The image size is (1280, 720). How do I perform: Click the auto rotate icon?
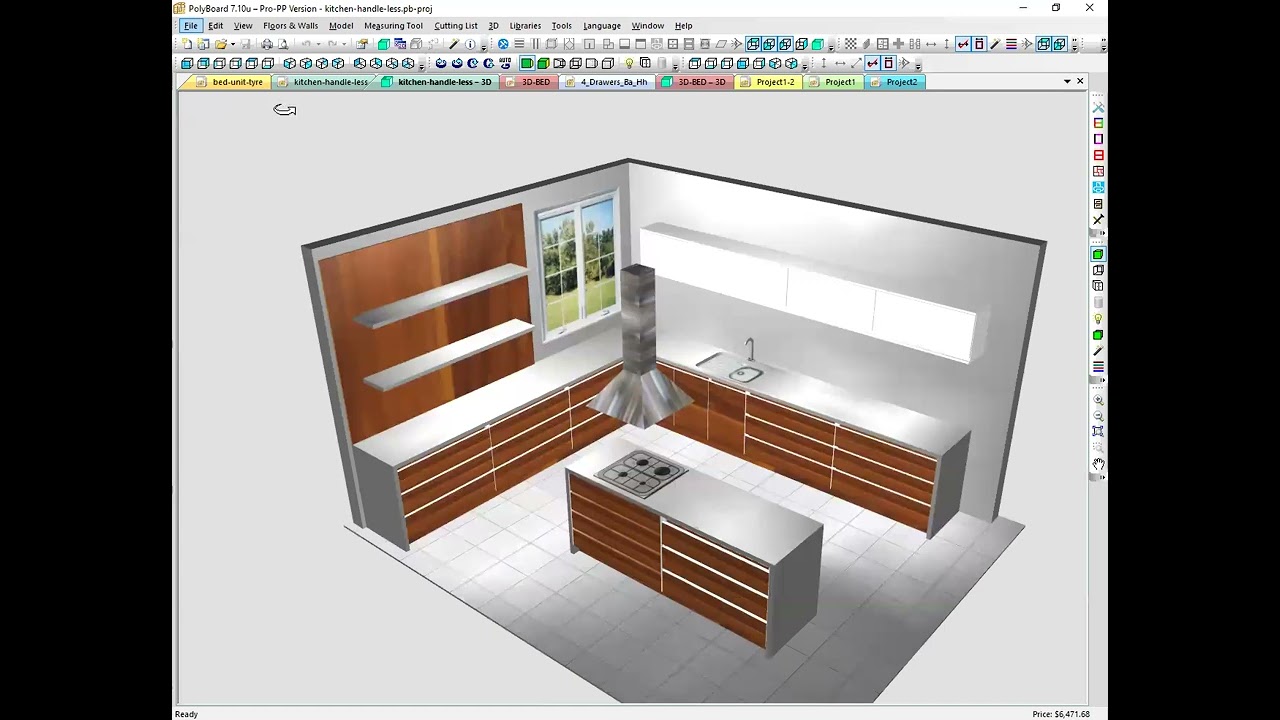[x=505, y=63]
